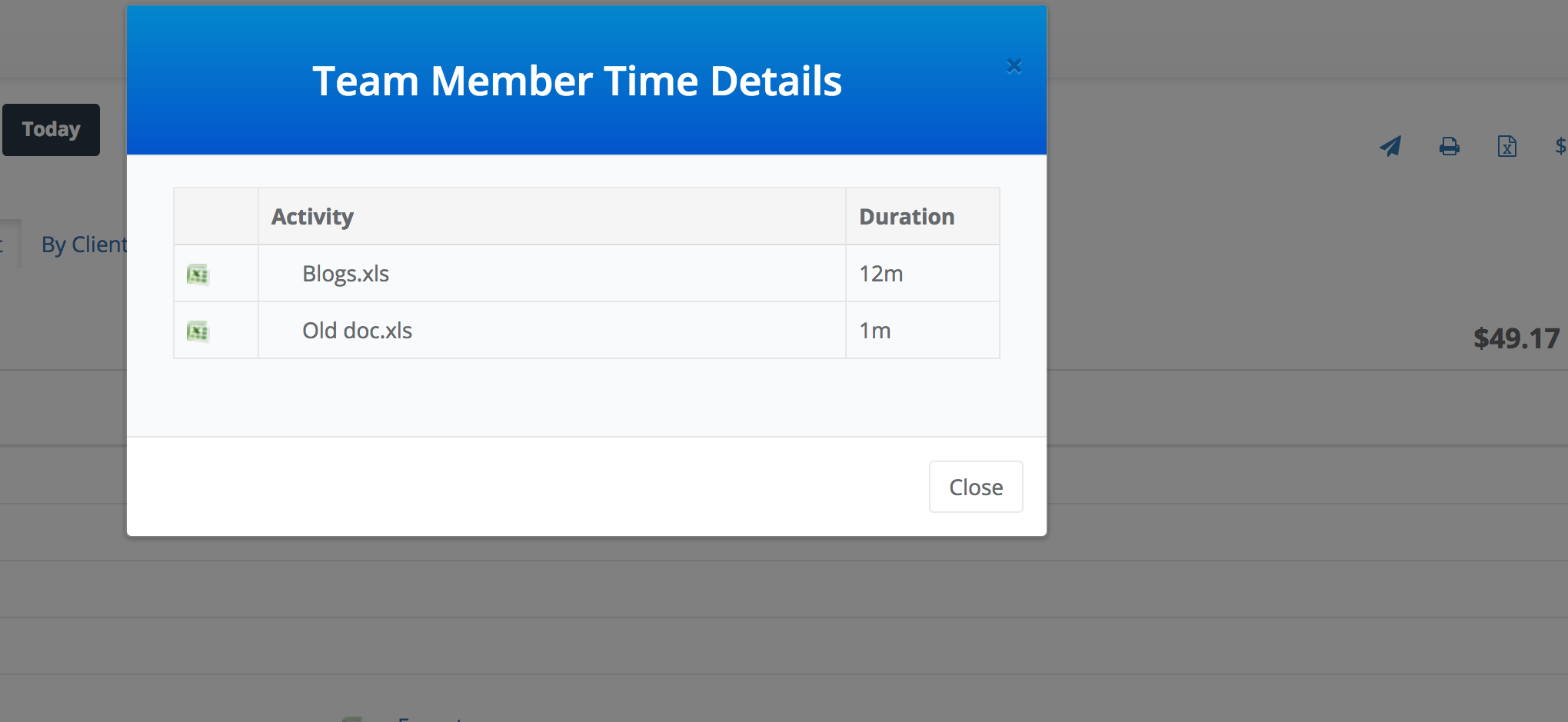Click the dollar sign icon
This screenshot has height=722, width=1568.
[x=1560, y=145]
